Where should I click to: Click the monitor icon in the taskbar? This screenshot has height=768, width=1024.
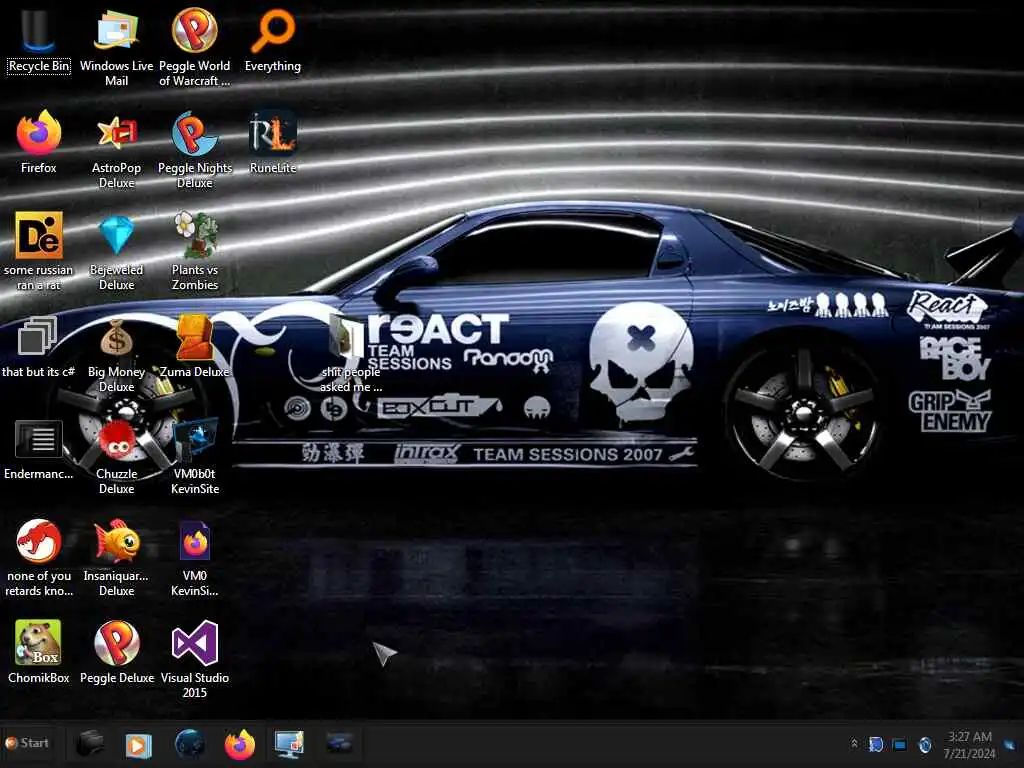coord(289,744)
